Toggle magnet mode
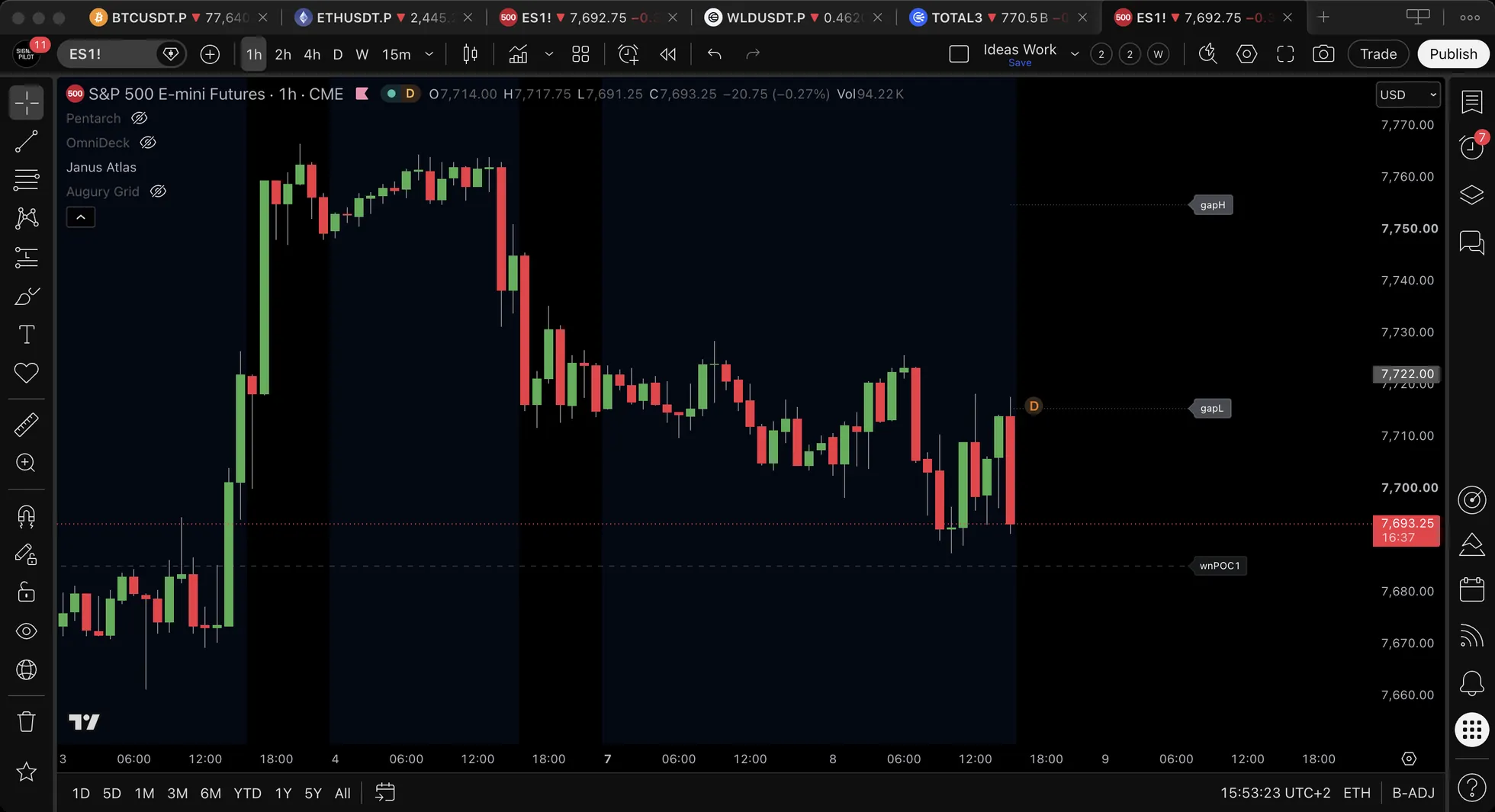This screenshot has height=812, width=1495. 26,517
